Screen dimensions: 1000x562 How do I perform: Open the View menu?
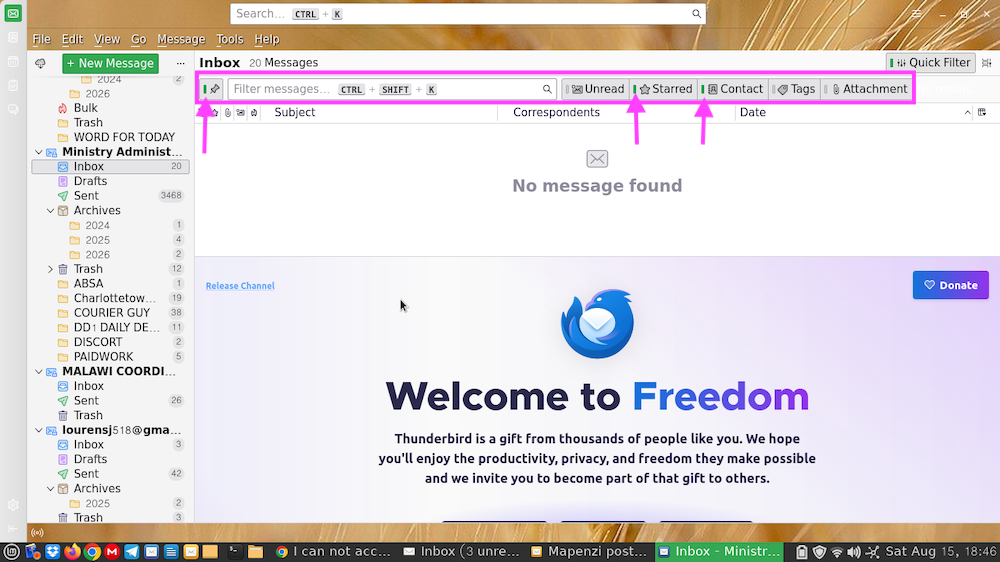[107, 40]
